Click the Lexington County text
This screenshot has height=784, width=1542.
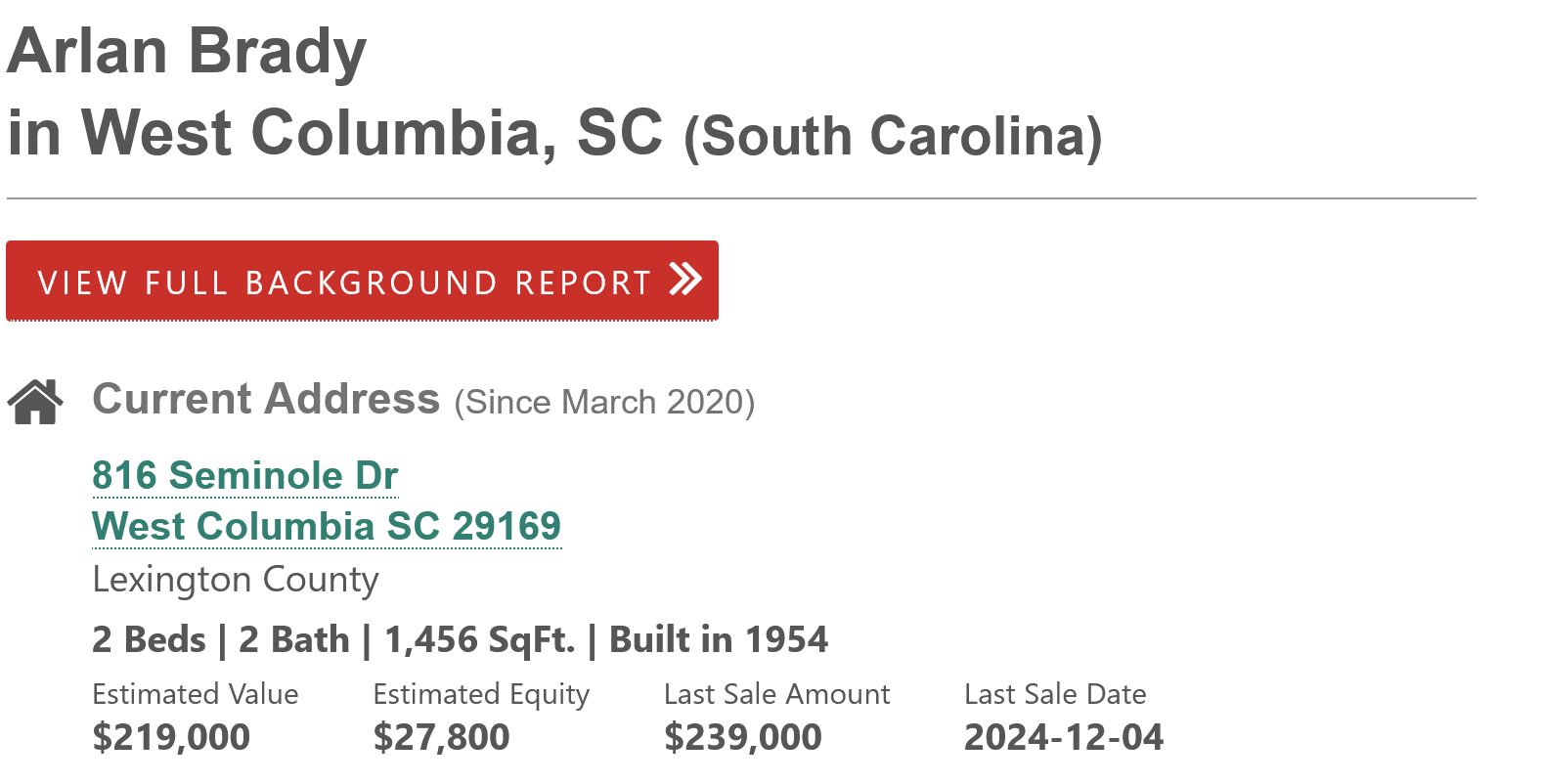click(235, 580)
